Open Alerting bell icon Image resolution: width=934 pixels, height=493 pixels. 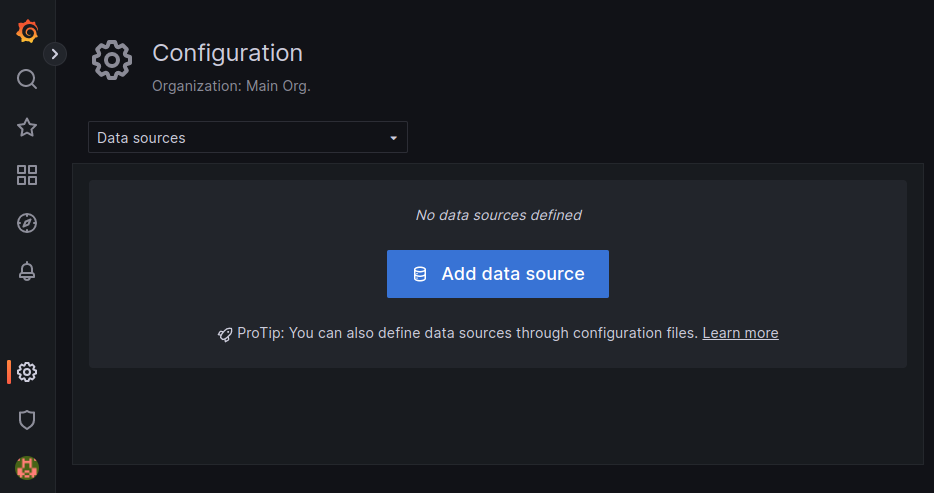point(27,271)
